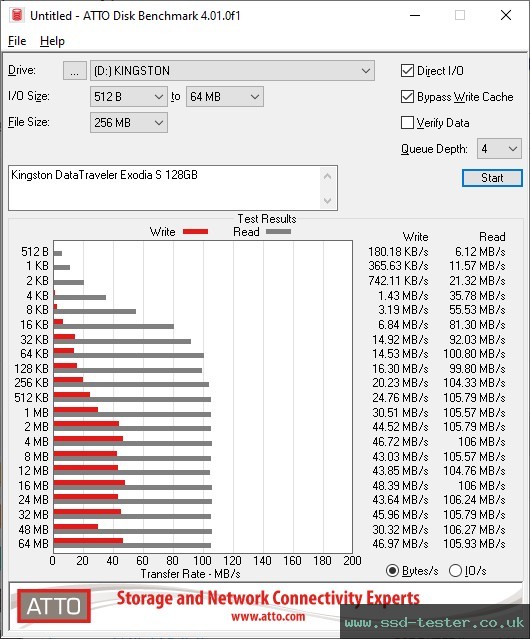Screen dimensions: 530x639
Task: Click the Start button
Action: coord(492,178)
